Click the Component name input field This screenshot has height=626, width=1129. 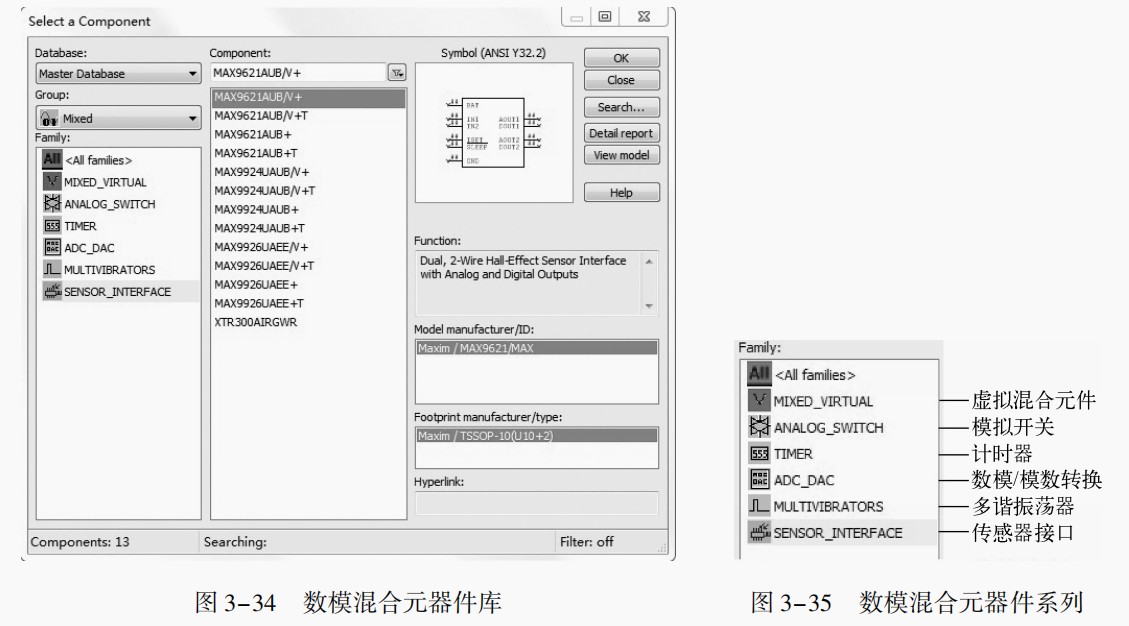[x=298, y=73]
